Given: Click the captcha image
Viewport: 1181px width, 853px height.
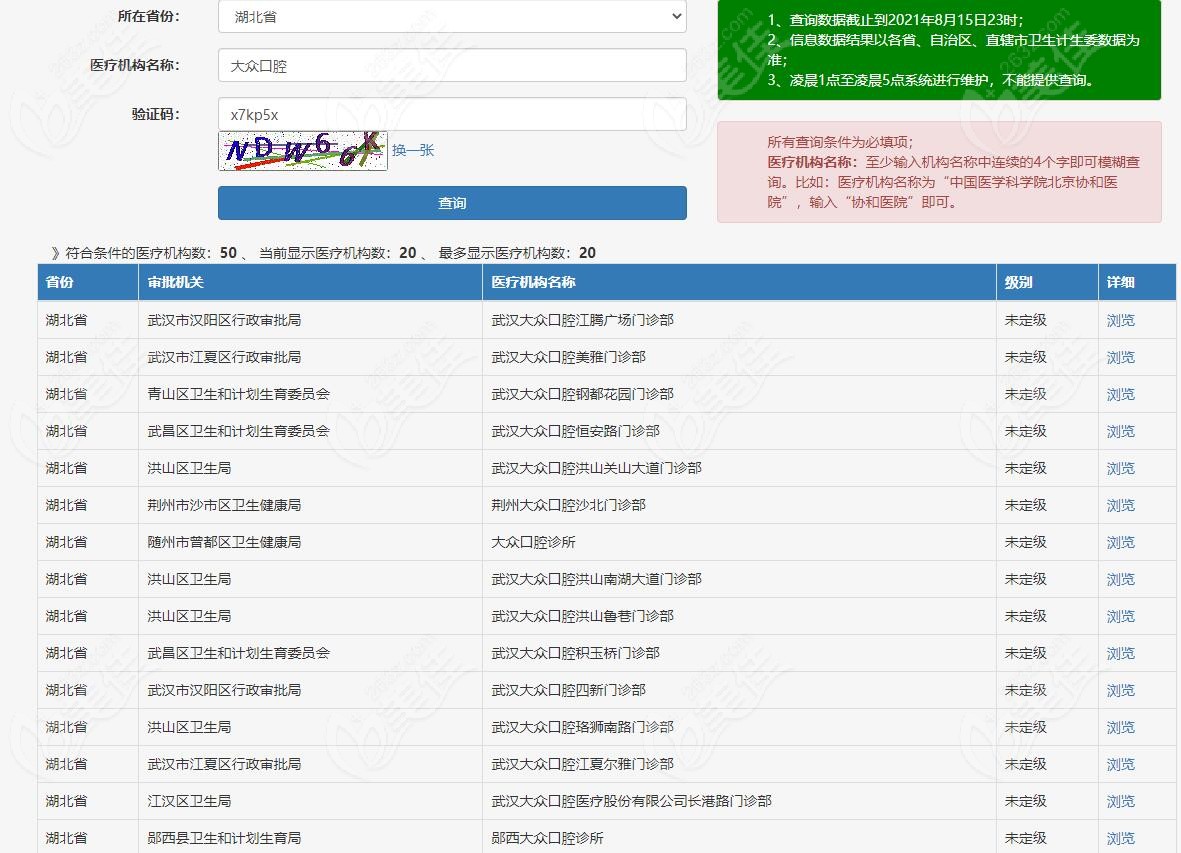Looking at the screenshot, I should (303, 151).
